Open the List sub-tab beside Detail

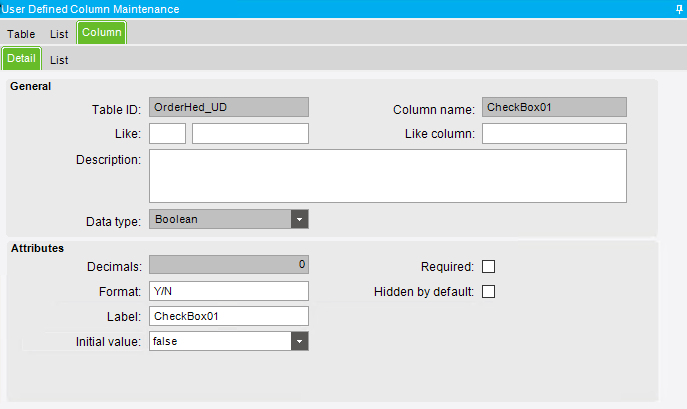tap(59, 60)
